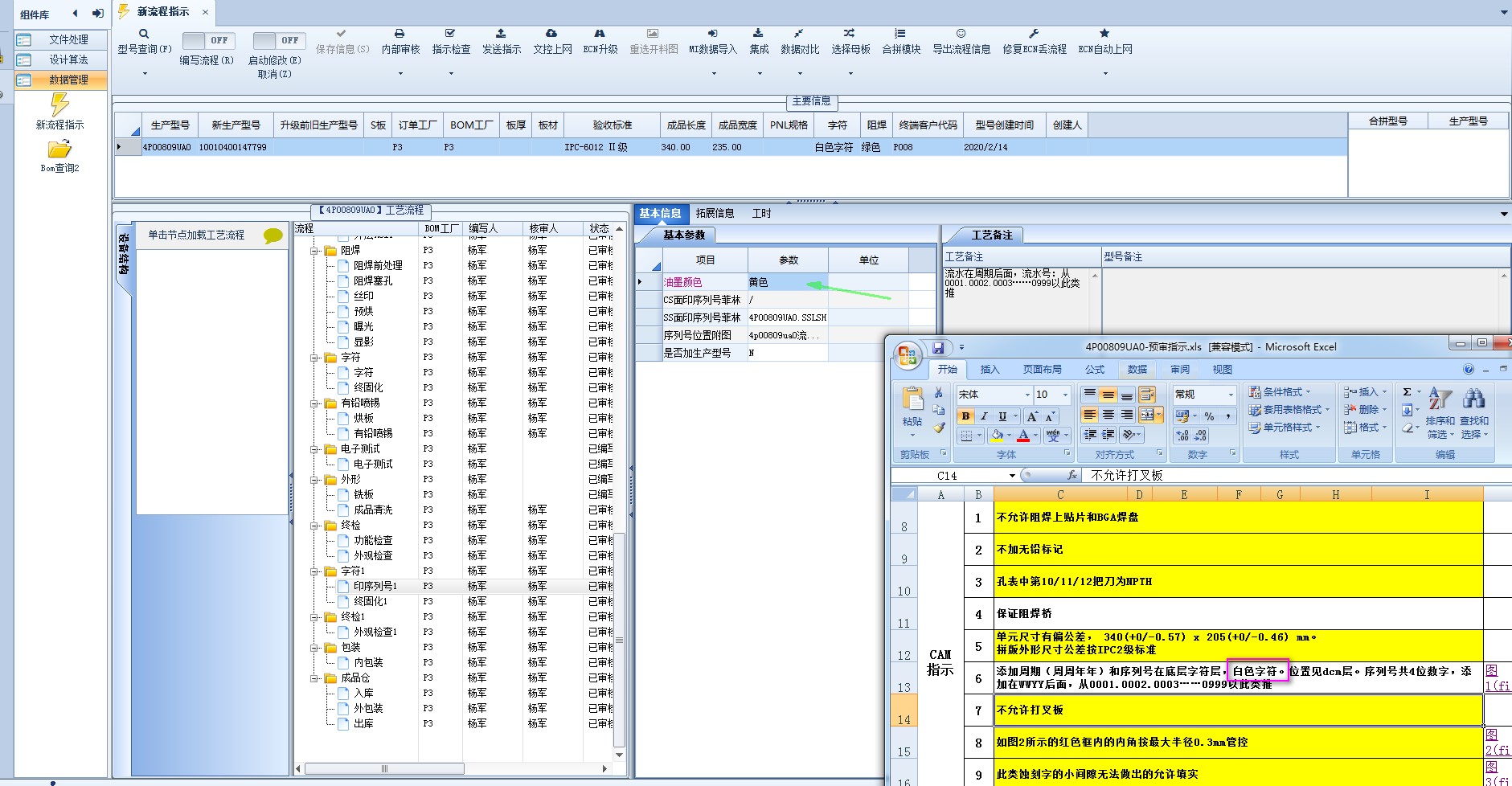The width and height of the screenshot is (1512, 786).
Task: Toggle Excel center horizontal alignment button
Action: pos(1108,415)
